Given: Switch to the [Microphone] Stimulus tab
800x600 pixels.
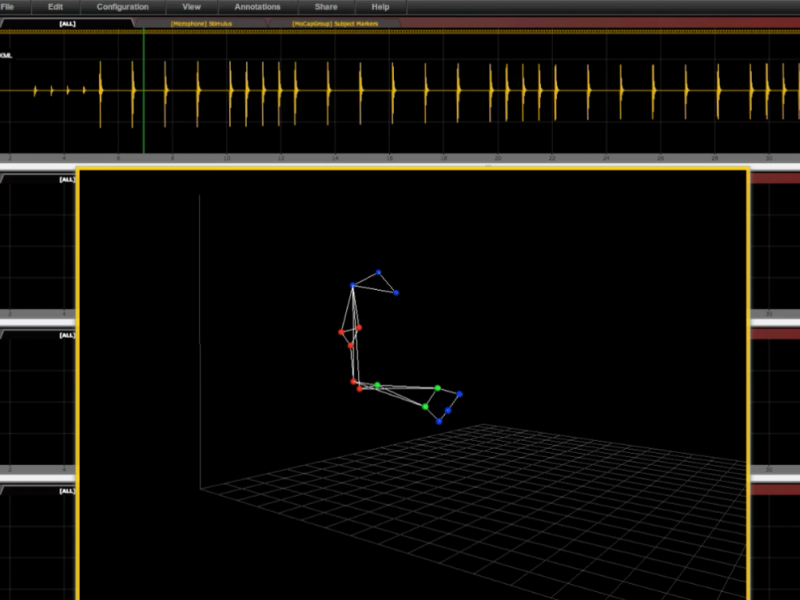Looking at the screenshot, I should tap(201, 23).
